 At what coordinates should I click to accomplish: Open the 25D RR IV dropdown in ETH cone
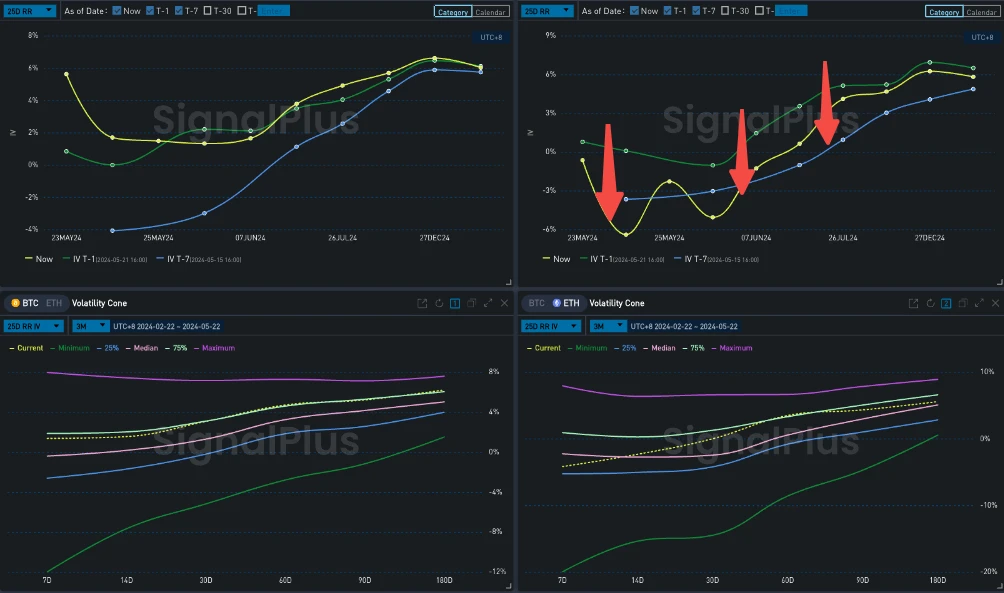550,325
